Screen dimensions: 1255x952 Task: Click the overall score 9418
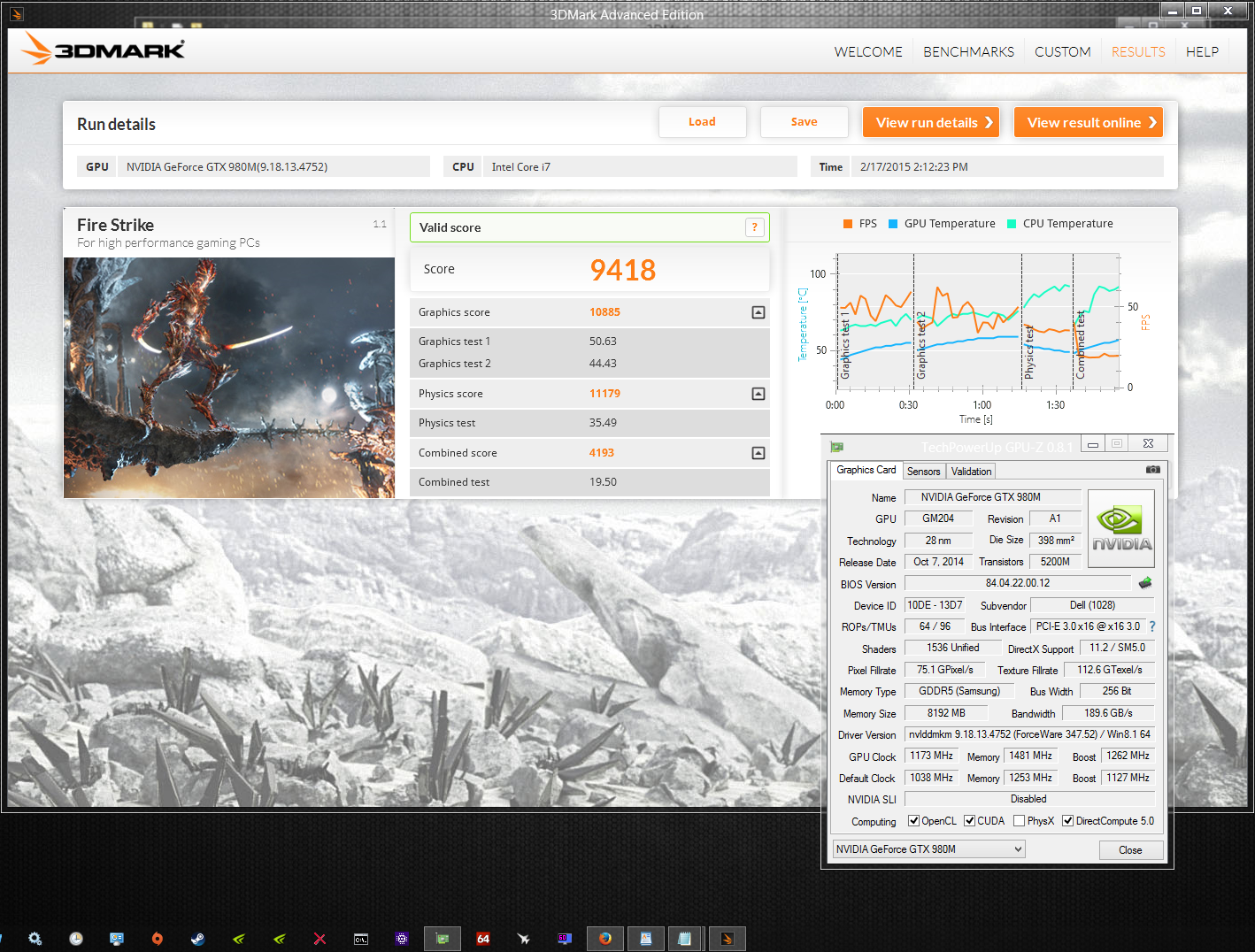pyautogui.click(x=622, y=270)
